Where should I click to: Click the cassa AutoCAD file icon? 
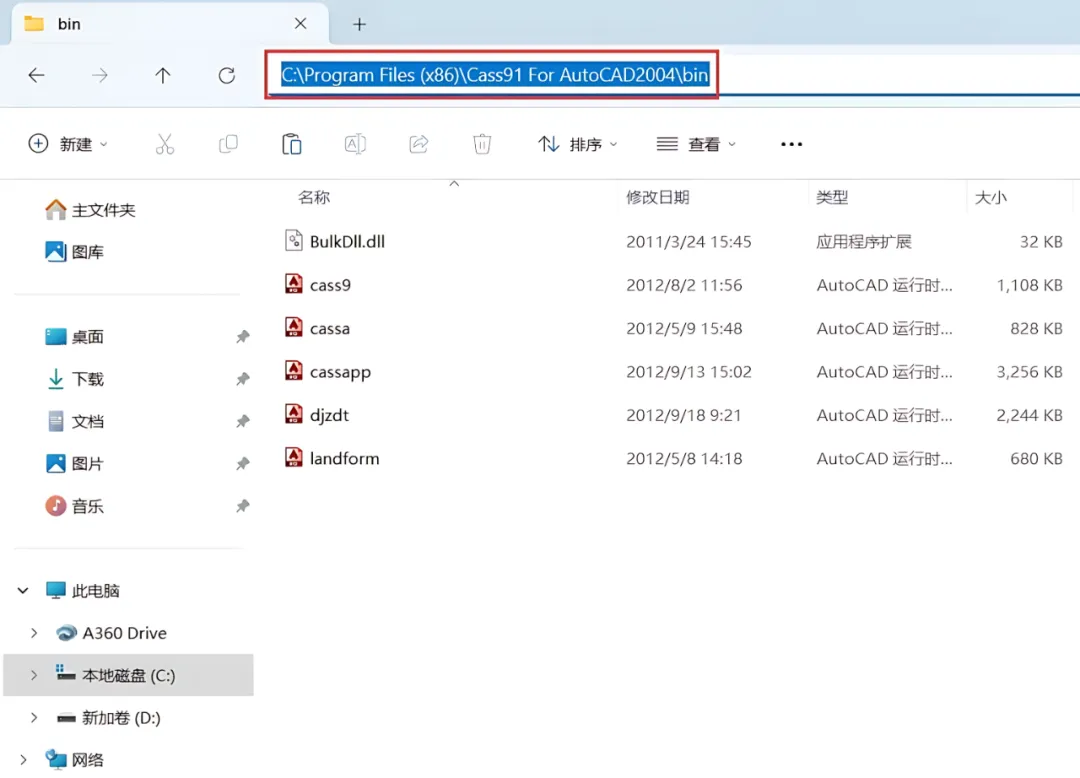click(294, 327)
